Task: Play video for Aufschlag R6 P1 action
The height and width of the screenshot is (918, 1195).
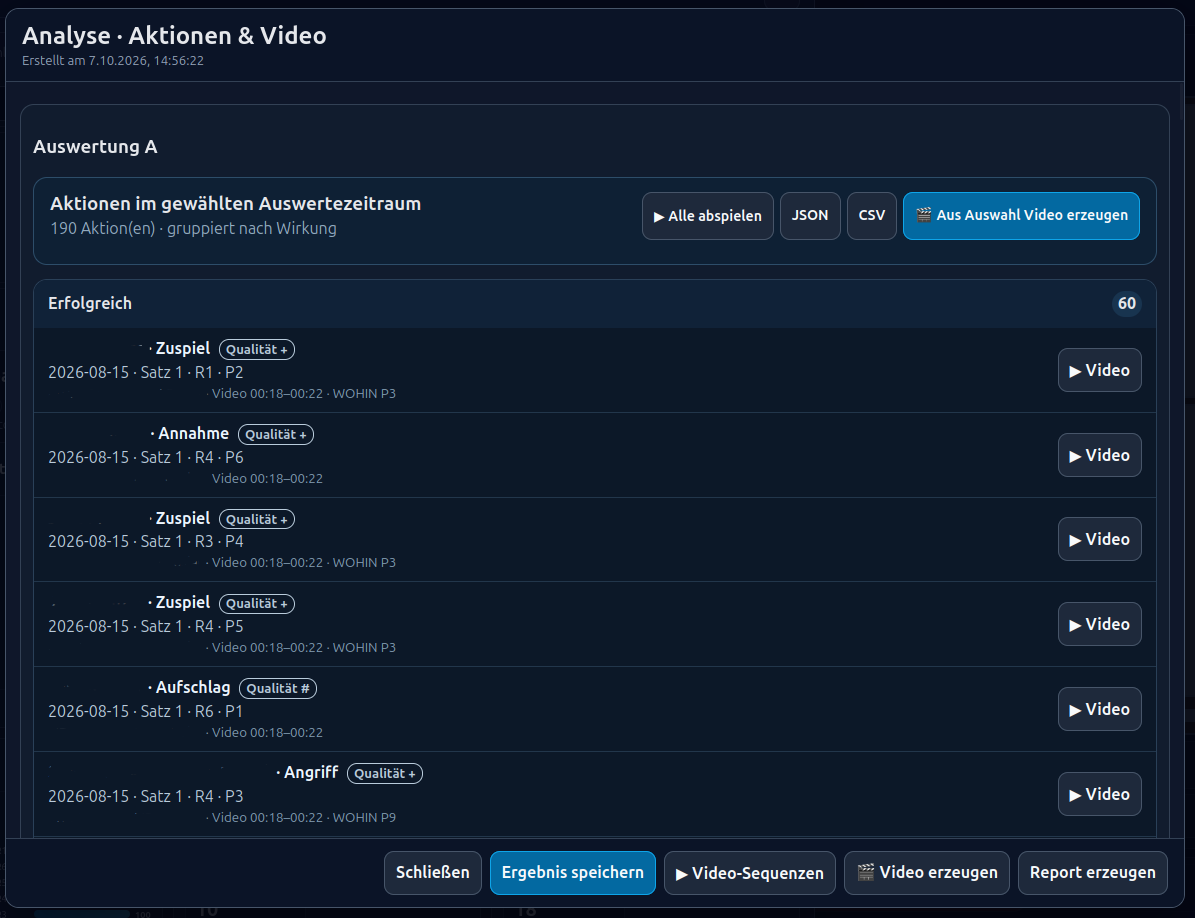Action: (1099, 709)
